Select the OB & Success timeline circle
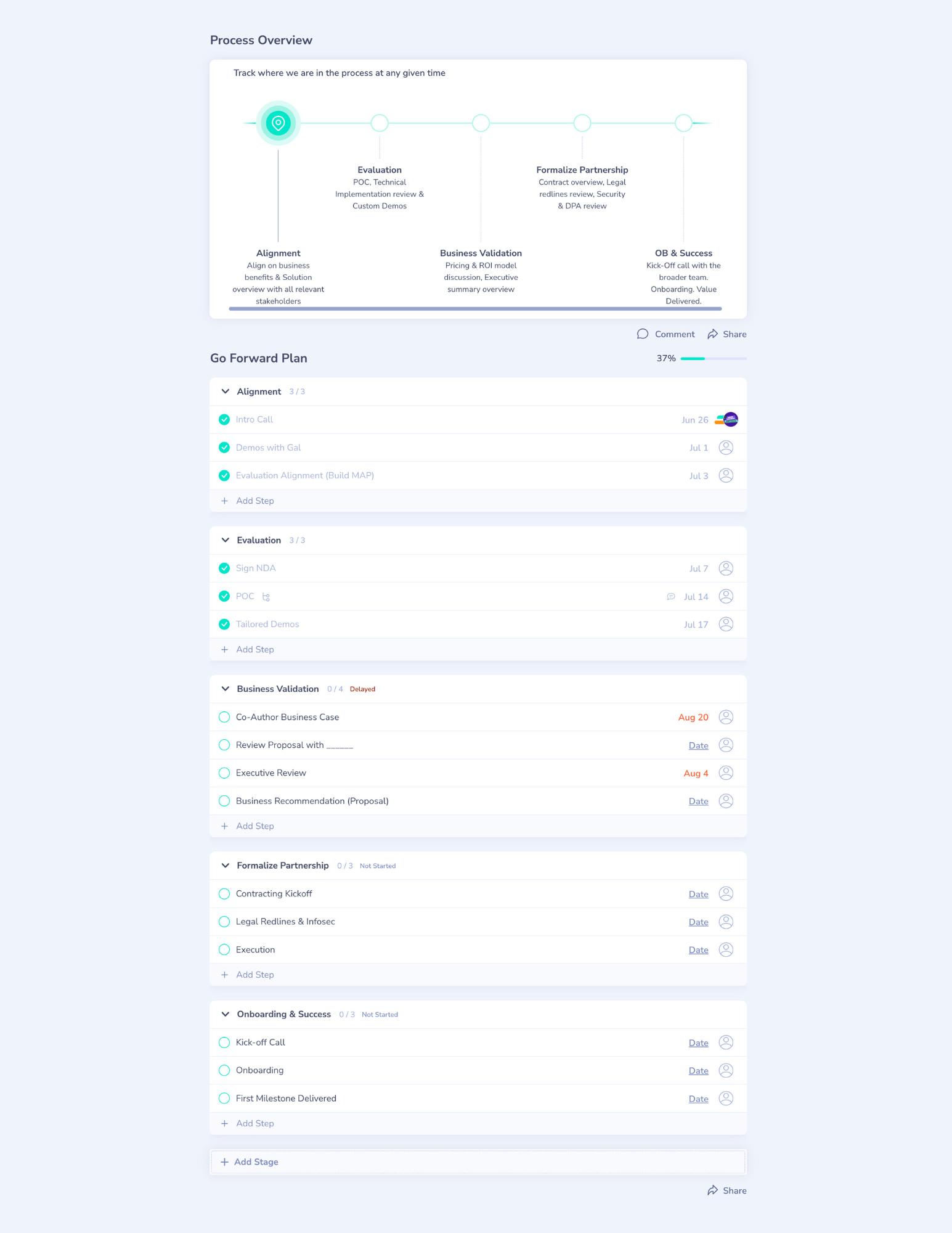This screenshot has height=1233, width=952. coord(683,123)
